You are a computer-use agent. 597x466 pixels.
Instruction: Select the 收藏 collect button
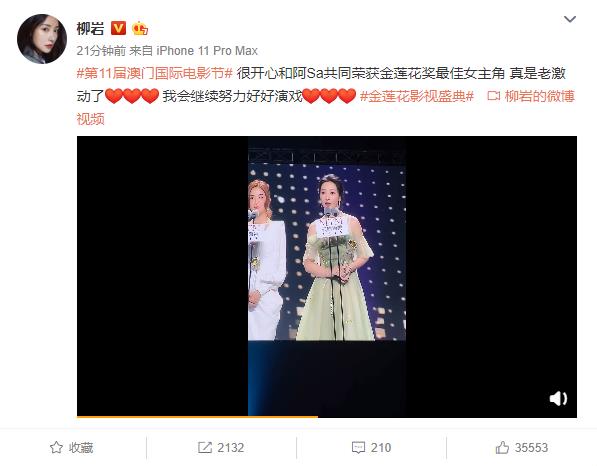coord(72,447)
